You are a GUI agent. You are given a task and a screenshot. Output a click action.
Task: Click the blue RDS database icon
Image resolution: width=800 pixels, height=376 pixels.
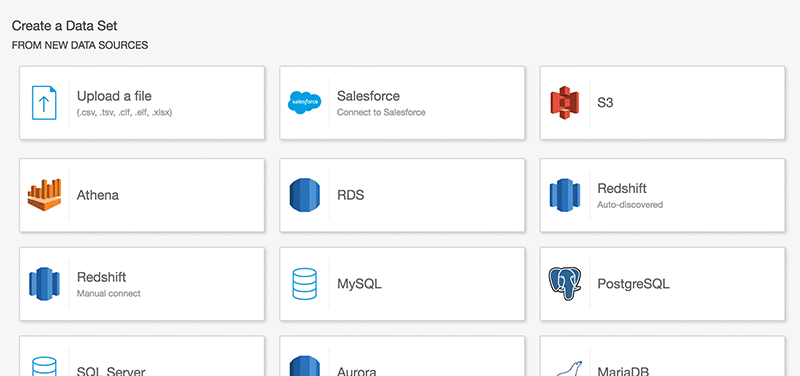click(x=305, y=195)
